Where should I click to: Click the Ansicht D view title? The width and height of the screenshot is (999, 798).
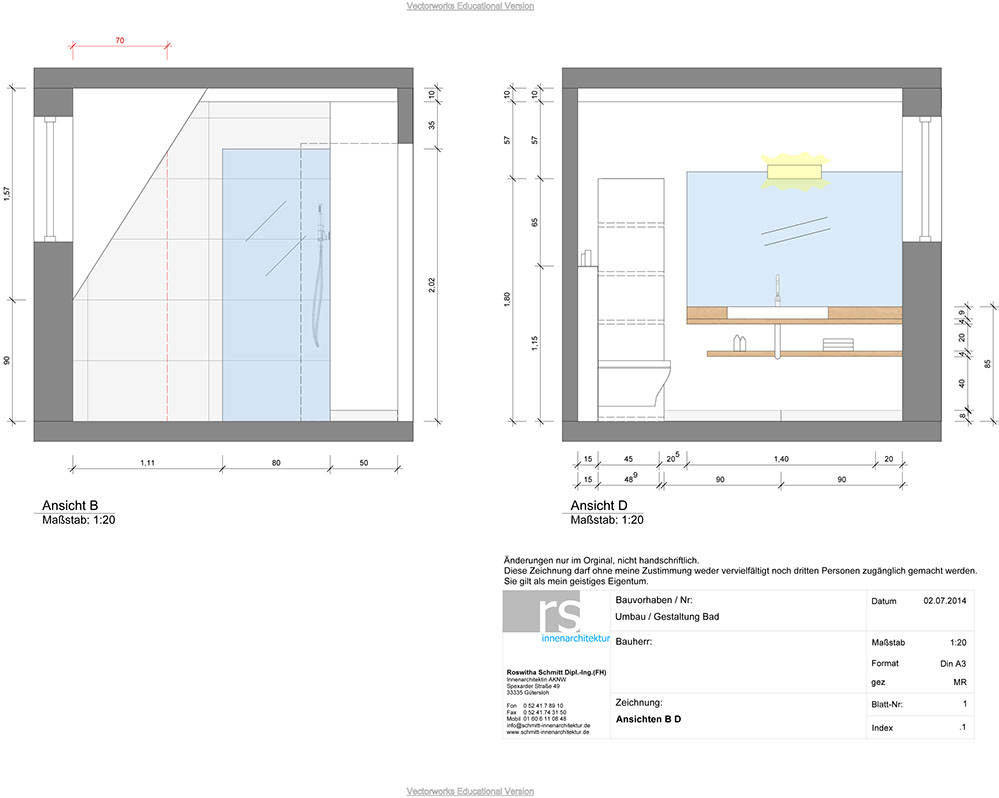click(599, 505)
